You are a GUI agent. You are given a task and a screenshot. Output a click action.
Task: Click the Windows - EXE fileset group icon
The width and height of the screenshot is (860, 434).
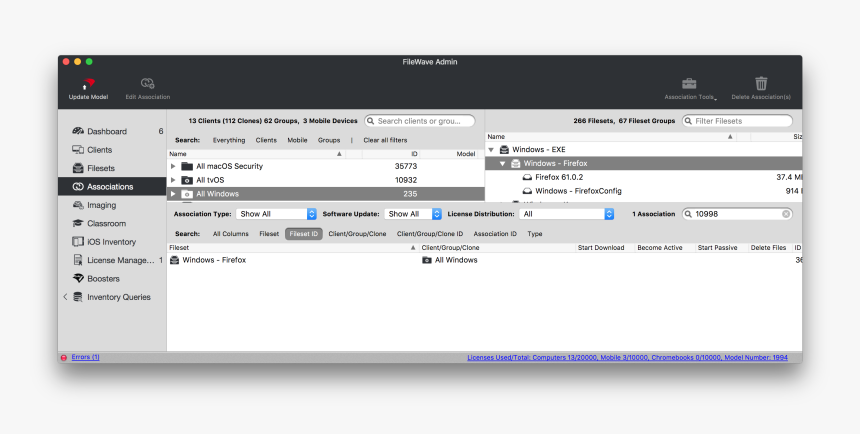tap(504, 149)
